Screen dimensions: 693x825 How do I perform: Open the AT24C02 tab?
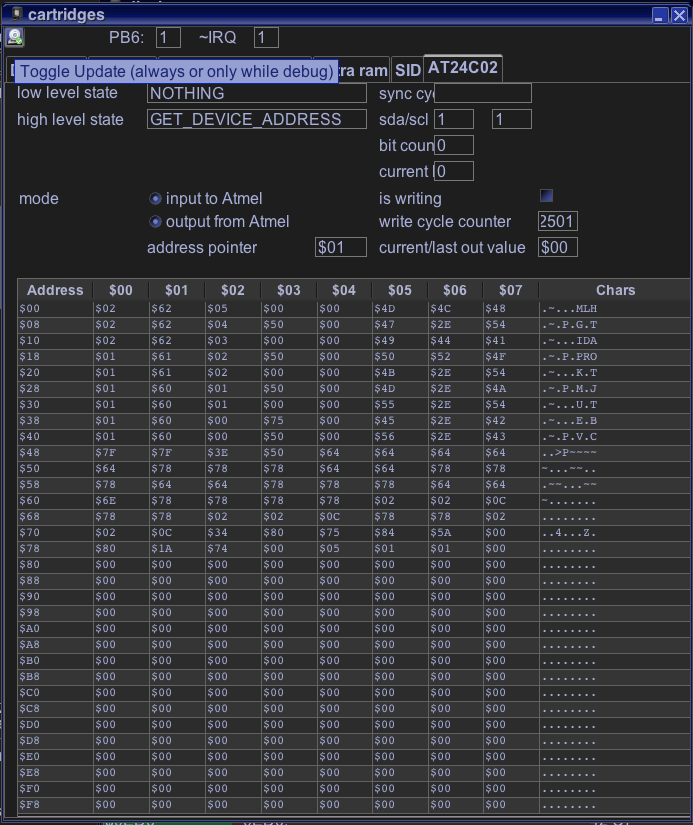(463, 68)
